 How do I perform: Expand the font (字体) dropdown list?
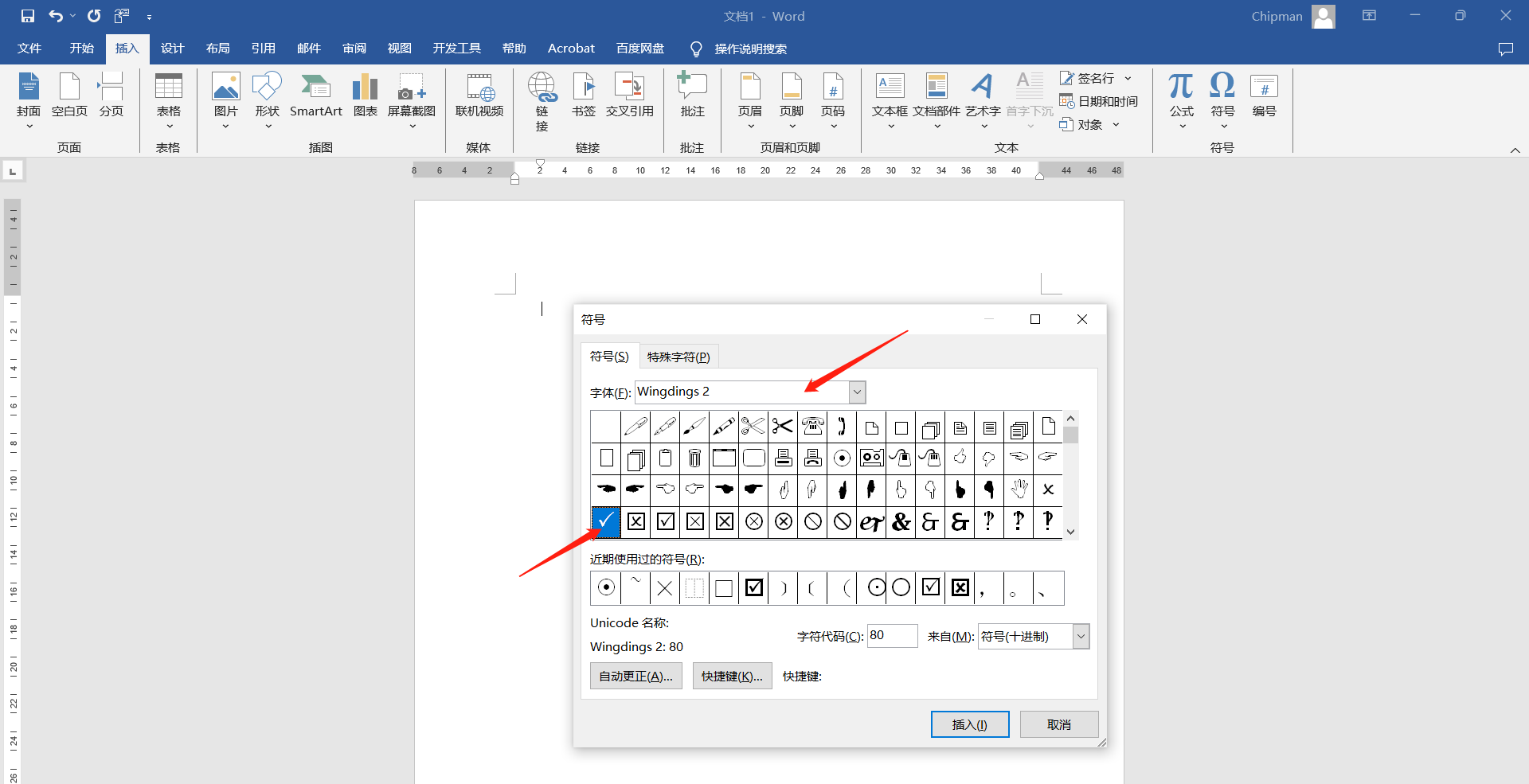click(857, 392)
